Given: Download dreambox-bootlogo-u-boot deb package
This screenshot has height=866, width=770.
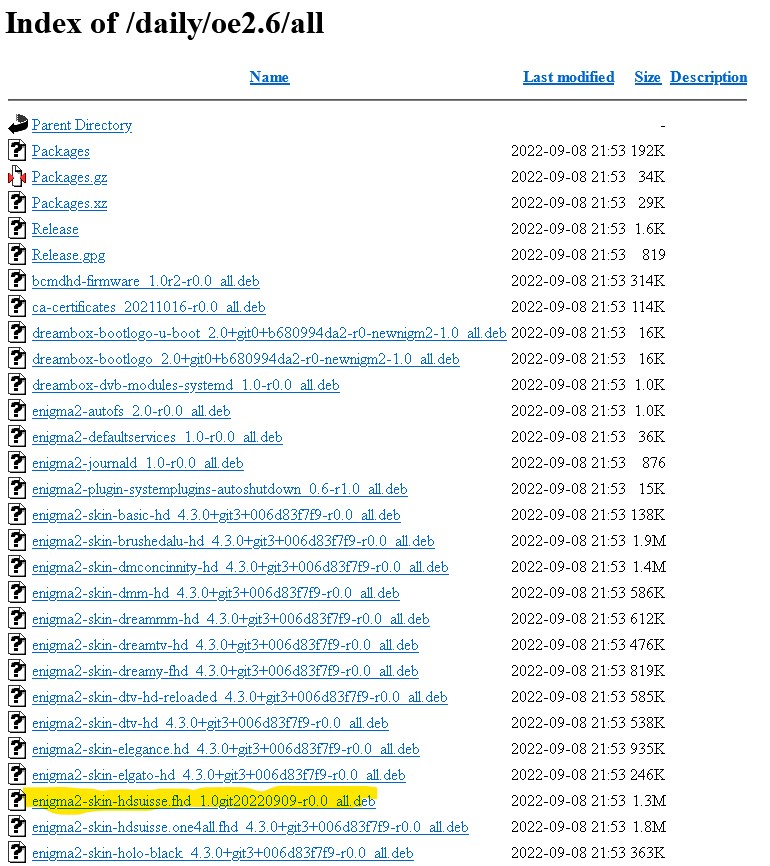Looking at the screenshot, I should (268, 333).
